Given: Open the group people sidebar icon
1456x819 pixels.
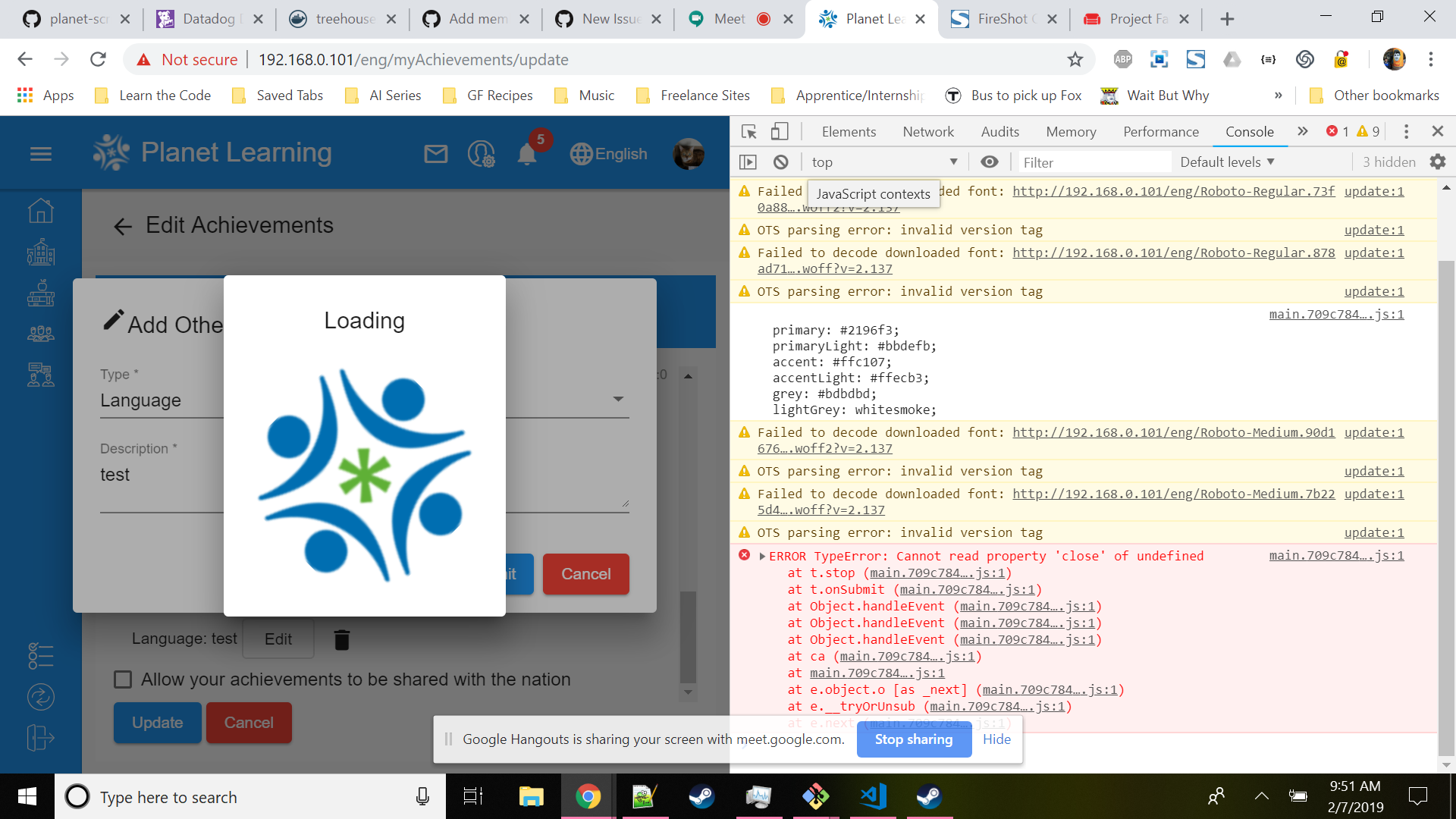Looking at the screenshot, I should point(41,334).
